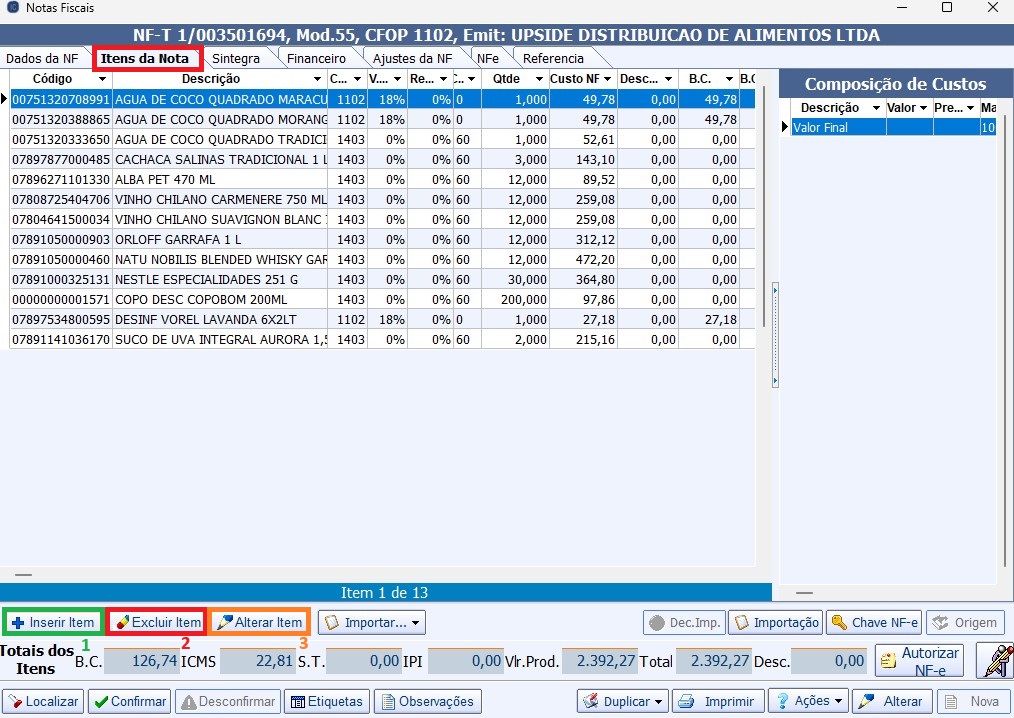Click the Inserir Item plus icon
1014x718 pixels.
(x=18, y=622)
